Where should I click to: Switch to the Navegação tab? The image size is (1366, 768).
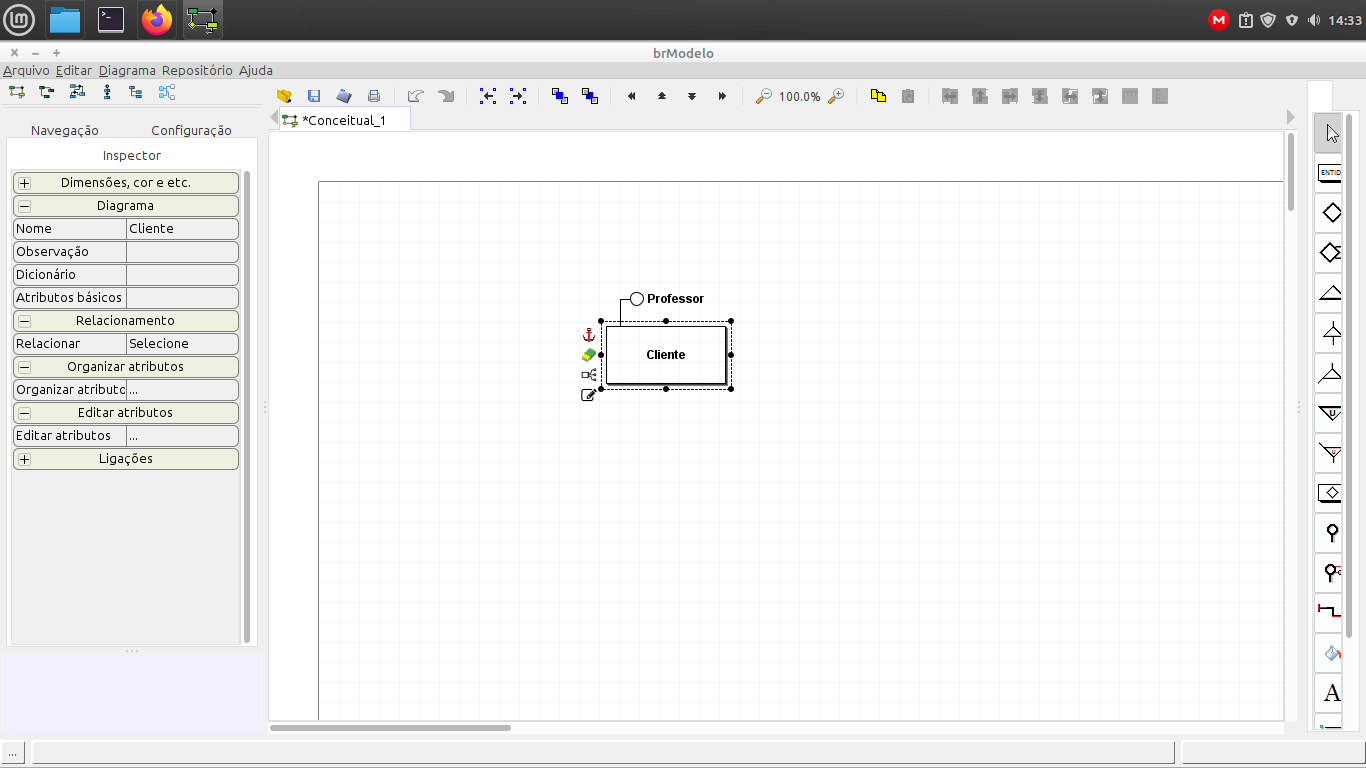[65, 131]
